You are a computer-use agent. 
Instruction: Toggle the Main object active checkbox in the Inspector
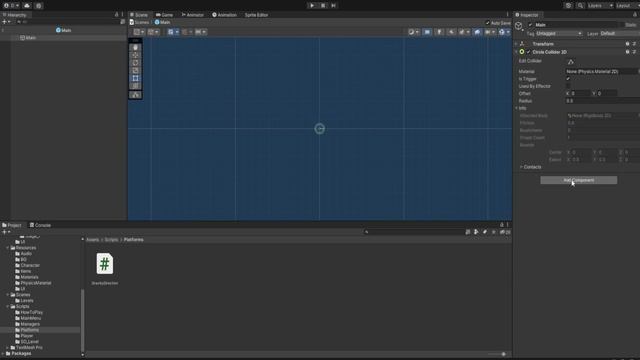tap(530, 24)
